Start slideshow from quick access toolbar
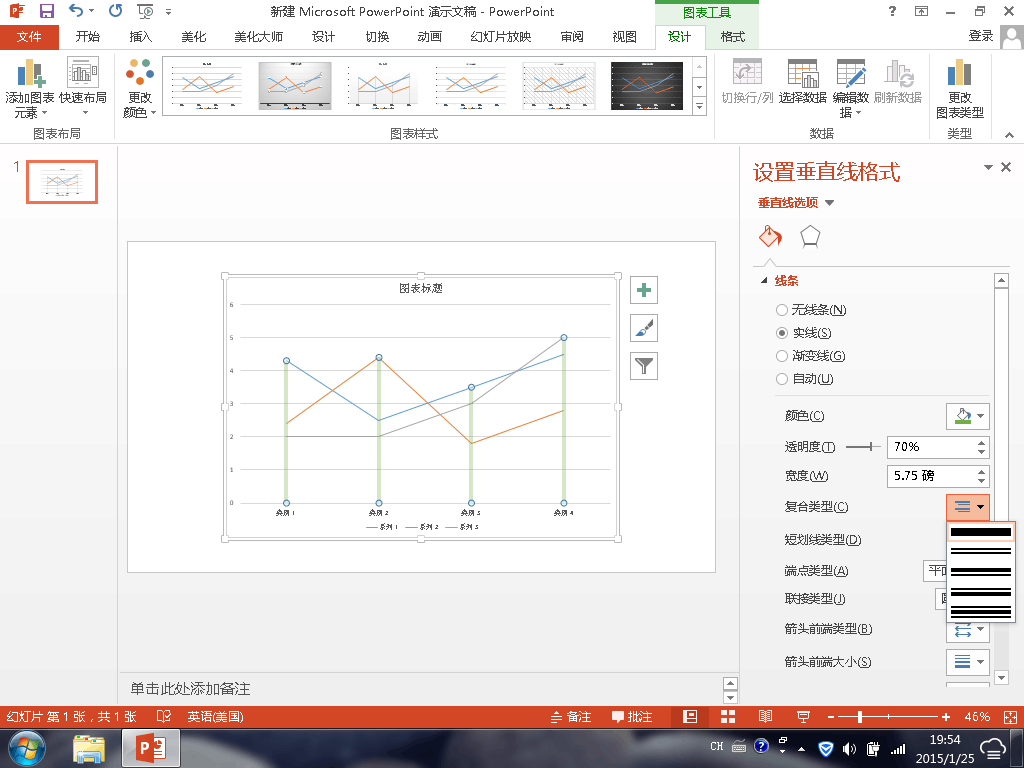 pyautogui.click(x=145, y=11)
